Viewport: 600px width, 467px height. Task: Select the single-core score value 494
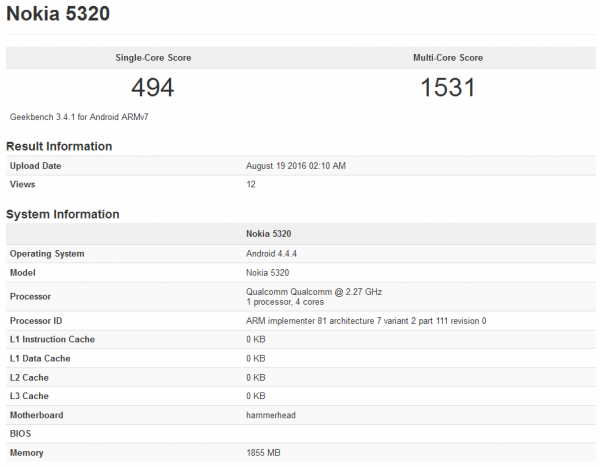pyautogui.click(x=153, y=87)
